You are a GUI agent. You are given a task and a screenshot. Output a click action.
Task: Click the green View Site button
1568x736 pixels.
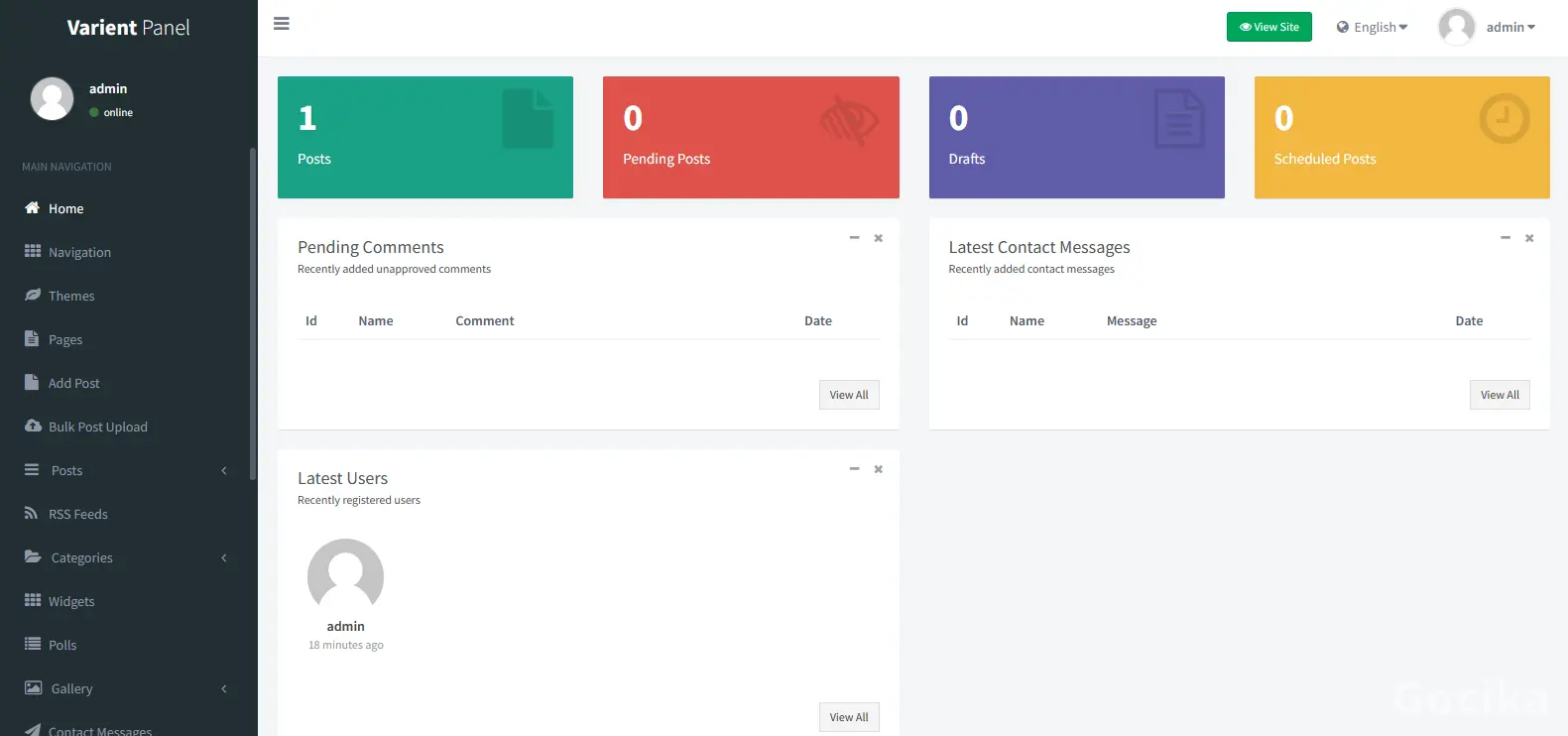point(1268,27)
